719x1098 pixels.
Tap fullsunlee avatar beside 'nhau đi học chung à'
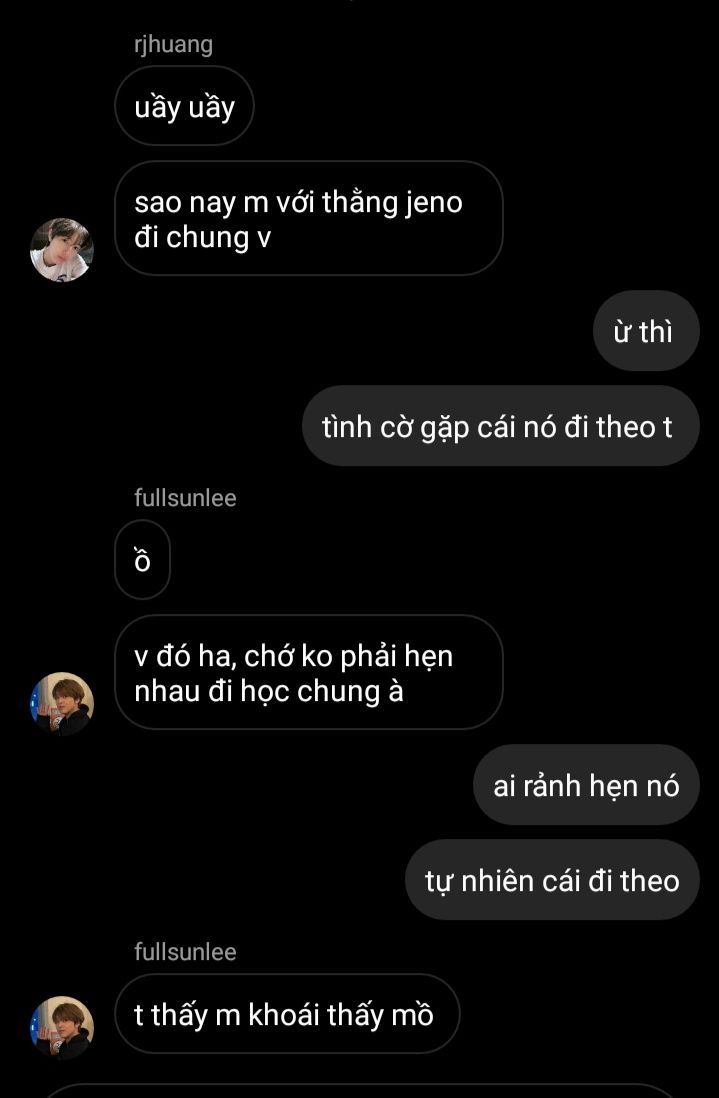coord(62,704)
